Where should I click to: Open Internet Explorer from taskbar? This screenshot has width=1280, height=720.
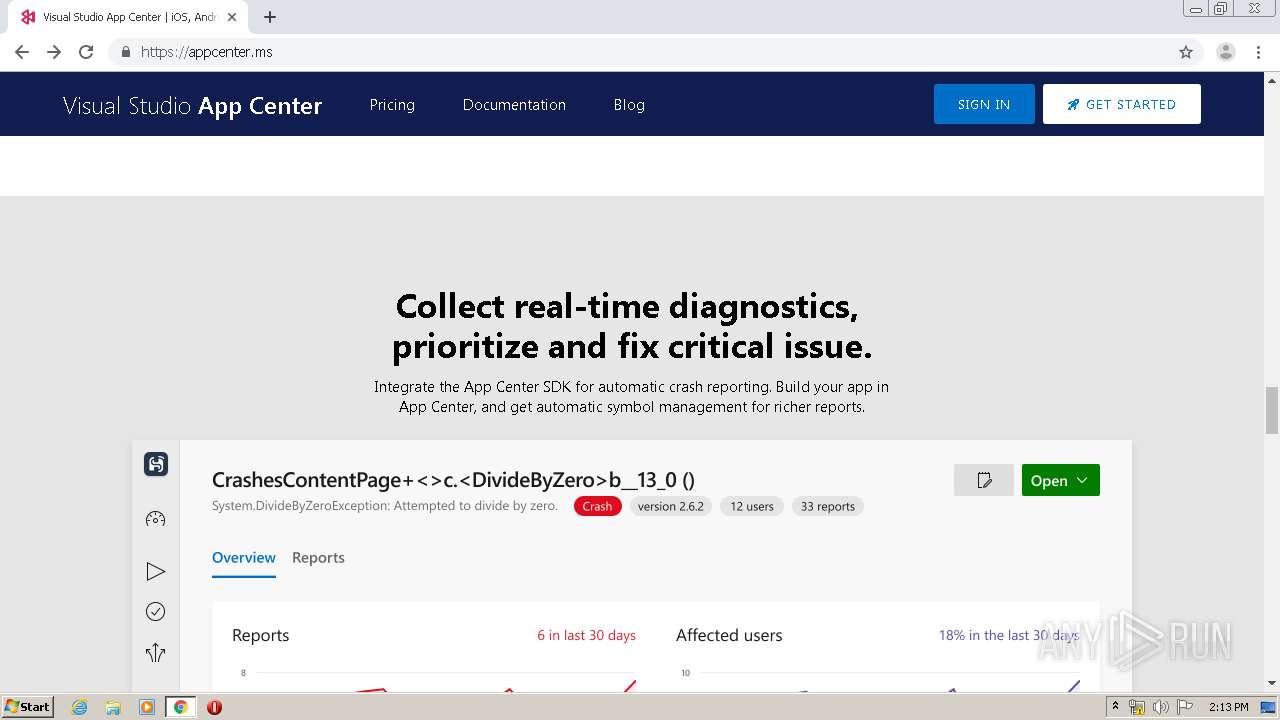coord(79,707)
